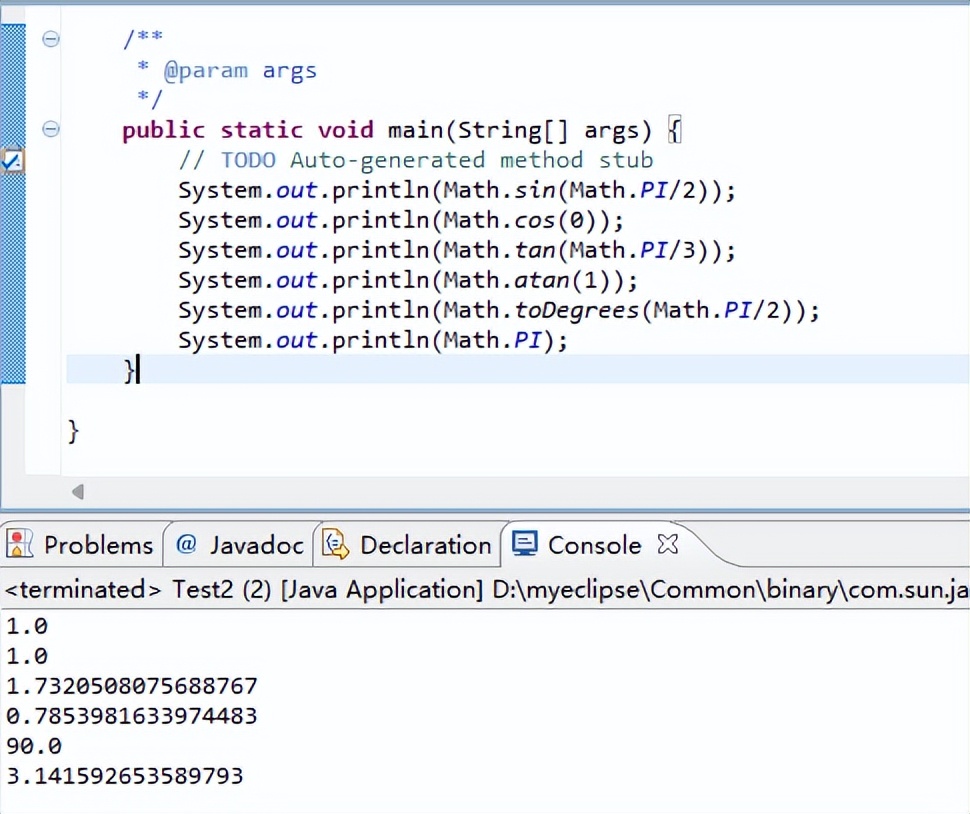Click the TODO Auto-generated method stub comment

(x=416, y=161)
